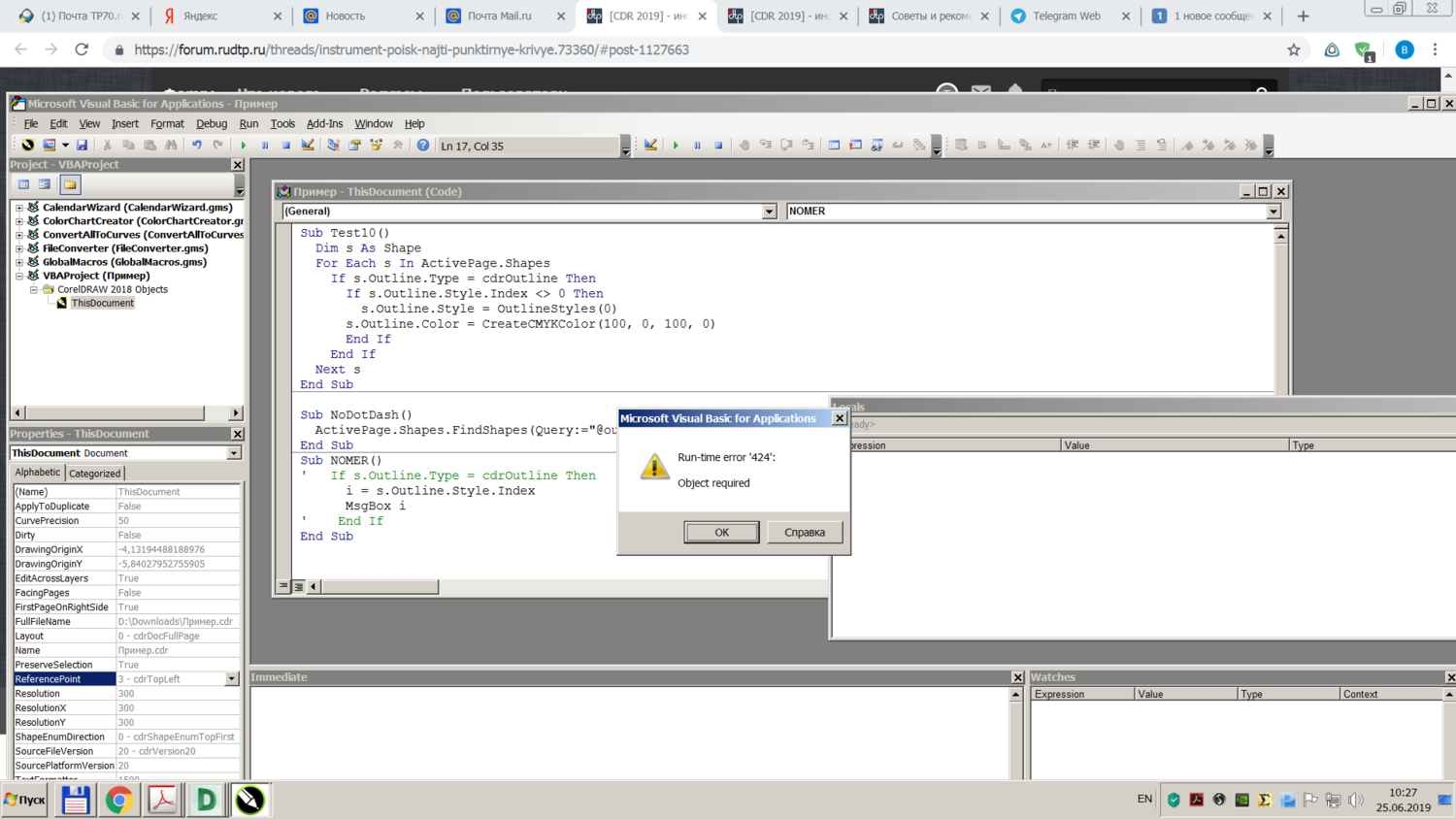Click the Справка button in the error dialog

(805, 532)
